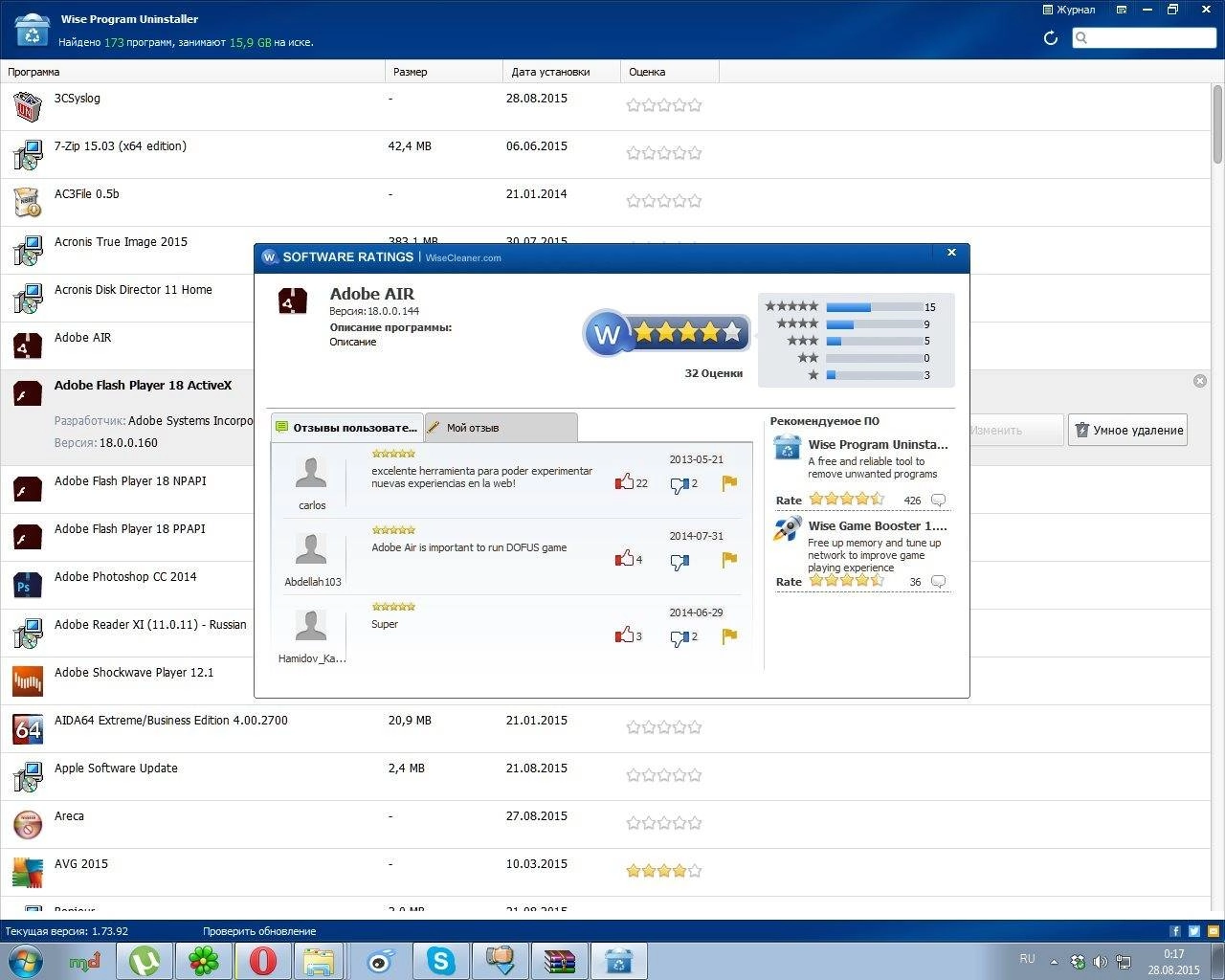Switch to the Мой отзыв tab
Screen dimensions: 1225x980
[x=501, y=428]
